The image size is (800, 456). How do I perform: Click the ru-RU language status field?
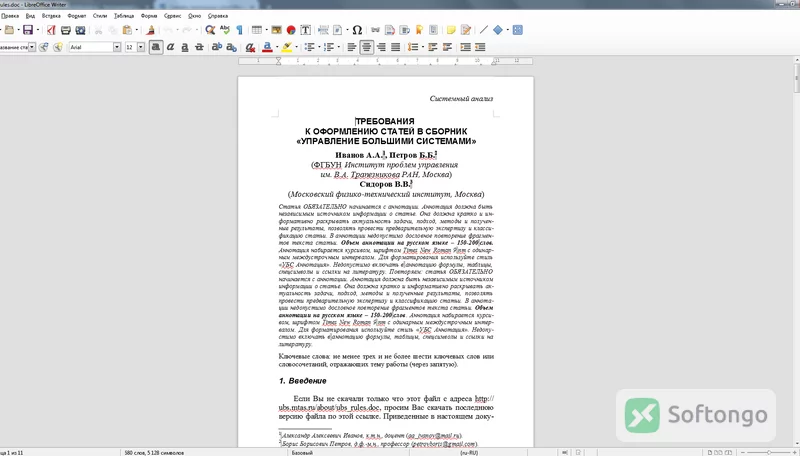[469, 452]
